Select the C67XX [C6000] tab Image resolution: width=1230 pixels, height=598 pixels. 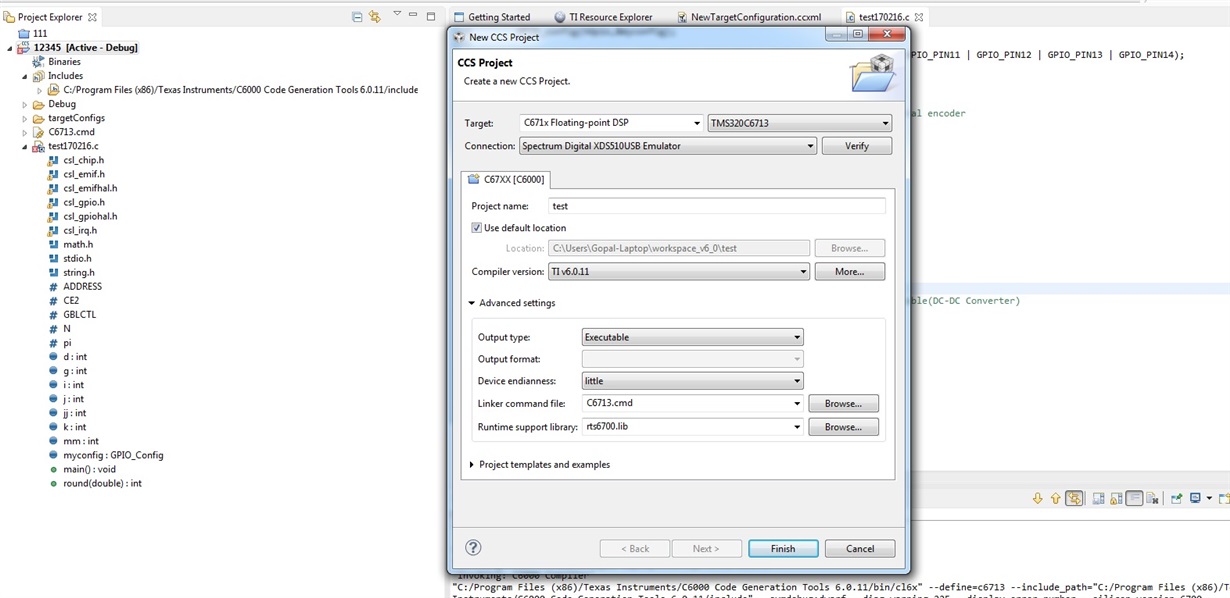505,179
